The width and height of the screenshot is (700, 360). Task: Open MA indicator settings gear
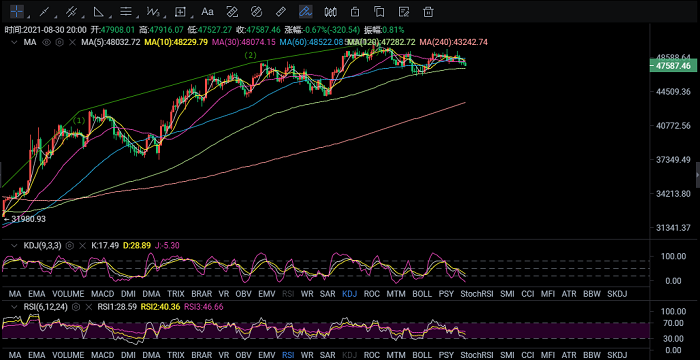59,42
